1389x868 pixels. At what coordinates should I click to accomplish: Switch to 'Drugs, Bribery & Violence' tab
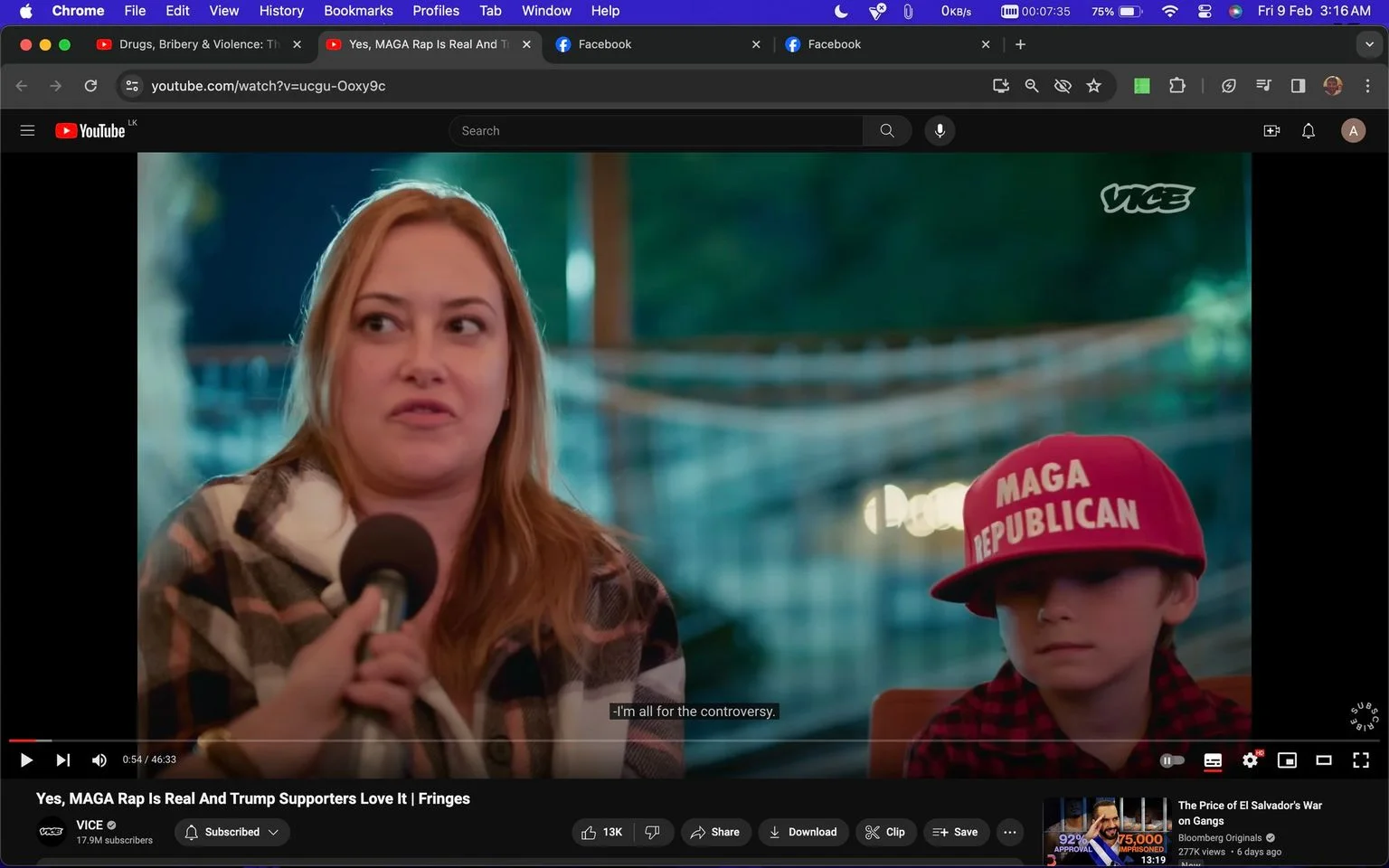pos(200,44)
